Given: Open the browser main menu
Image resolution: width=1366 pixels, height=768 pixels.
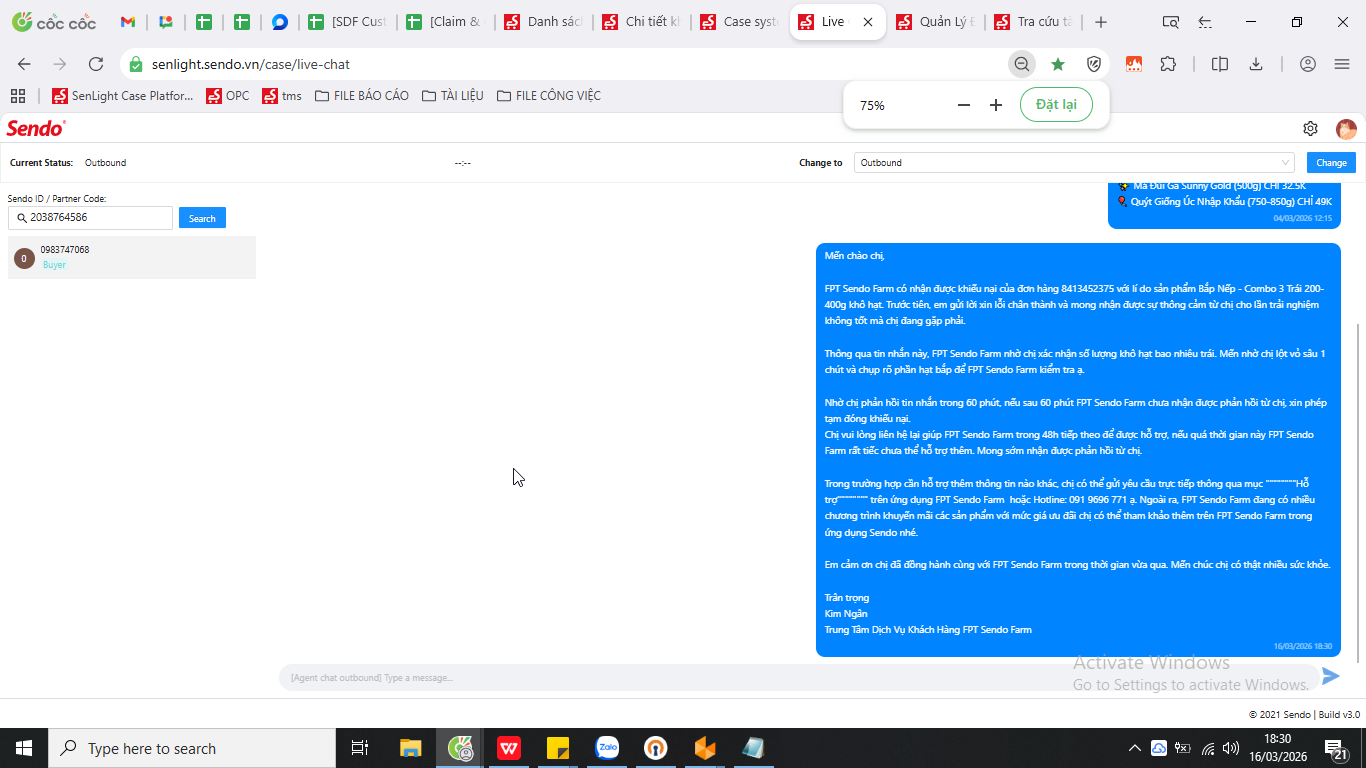Looking at the screenshot, I should (x=1342, y=64).
